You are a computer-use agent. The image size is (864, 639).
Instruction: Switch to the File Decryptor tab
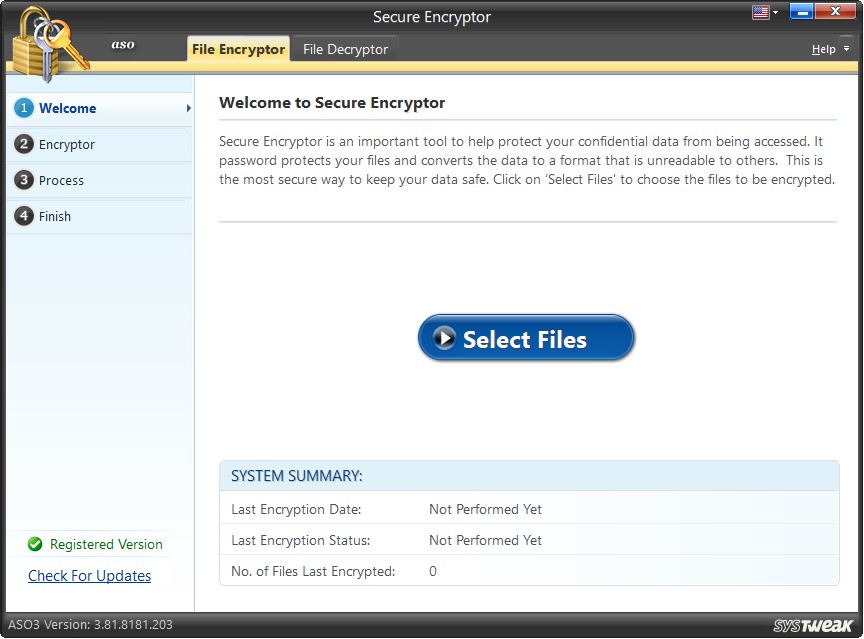tap(345, 48)
